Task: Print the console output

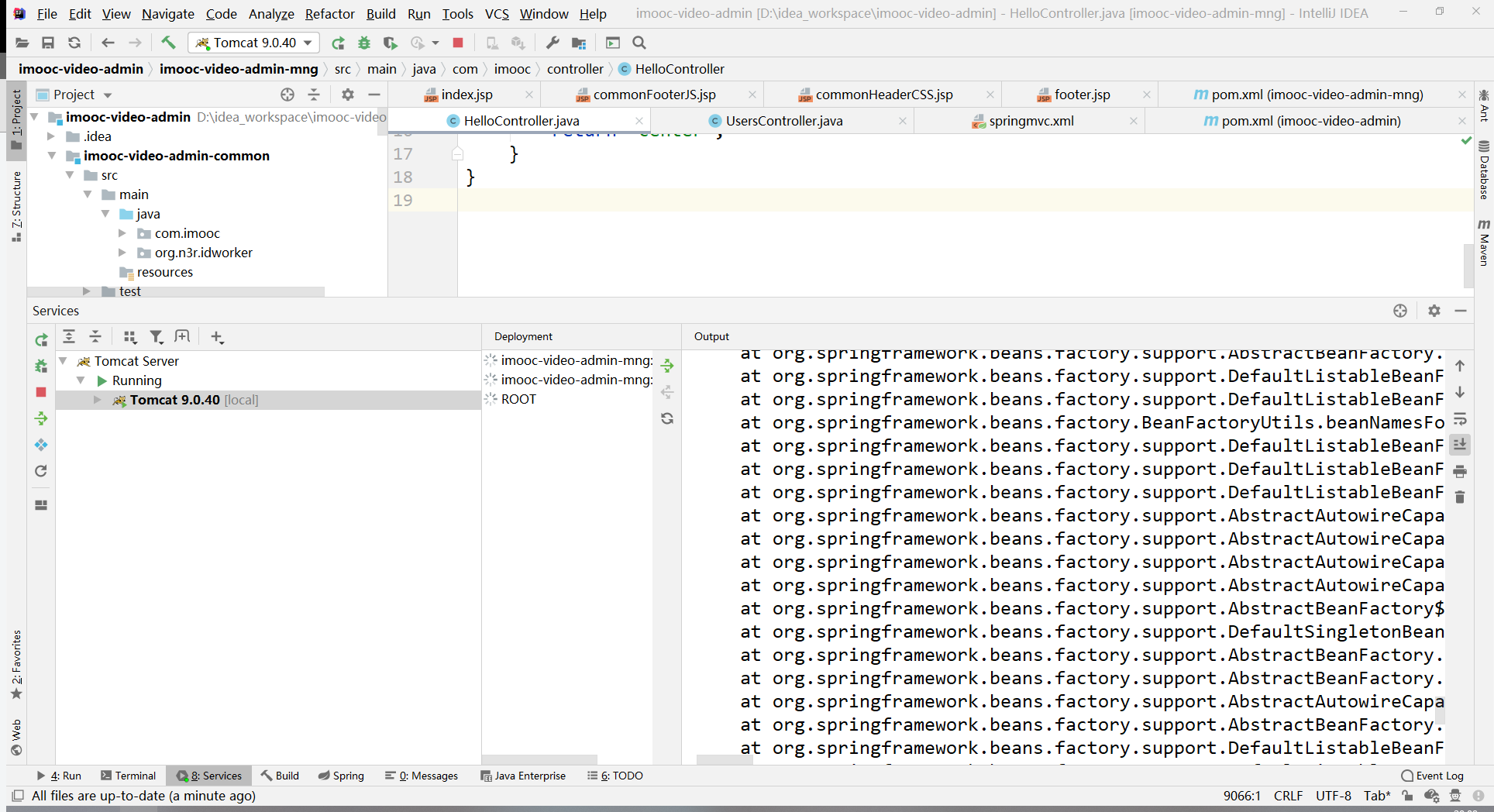Action: pos(1460,471)
